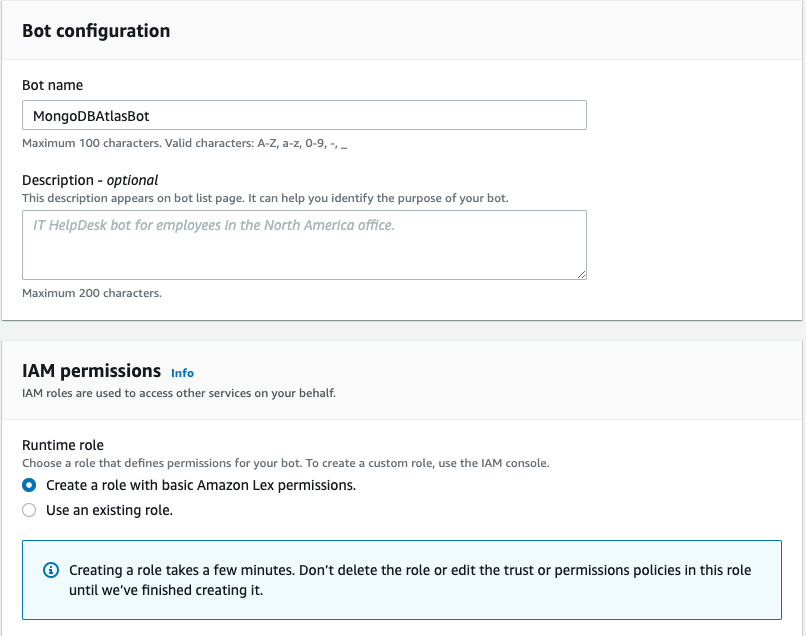The width and height of the screenshot is (806, 636).
Task: Select Create a role with basic permissions radio
Action: (x=29, y=485)
